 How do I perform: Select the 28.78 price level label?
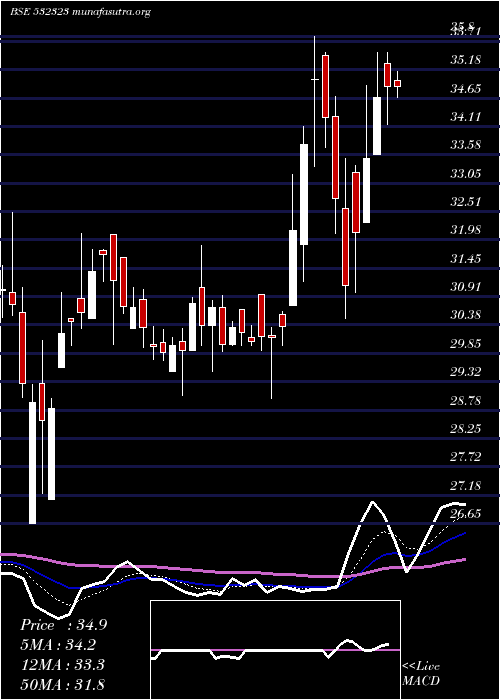point(466,400)
